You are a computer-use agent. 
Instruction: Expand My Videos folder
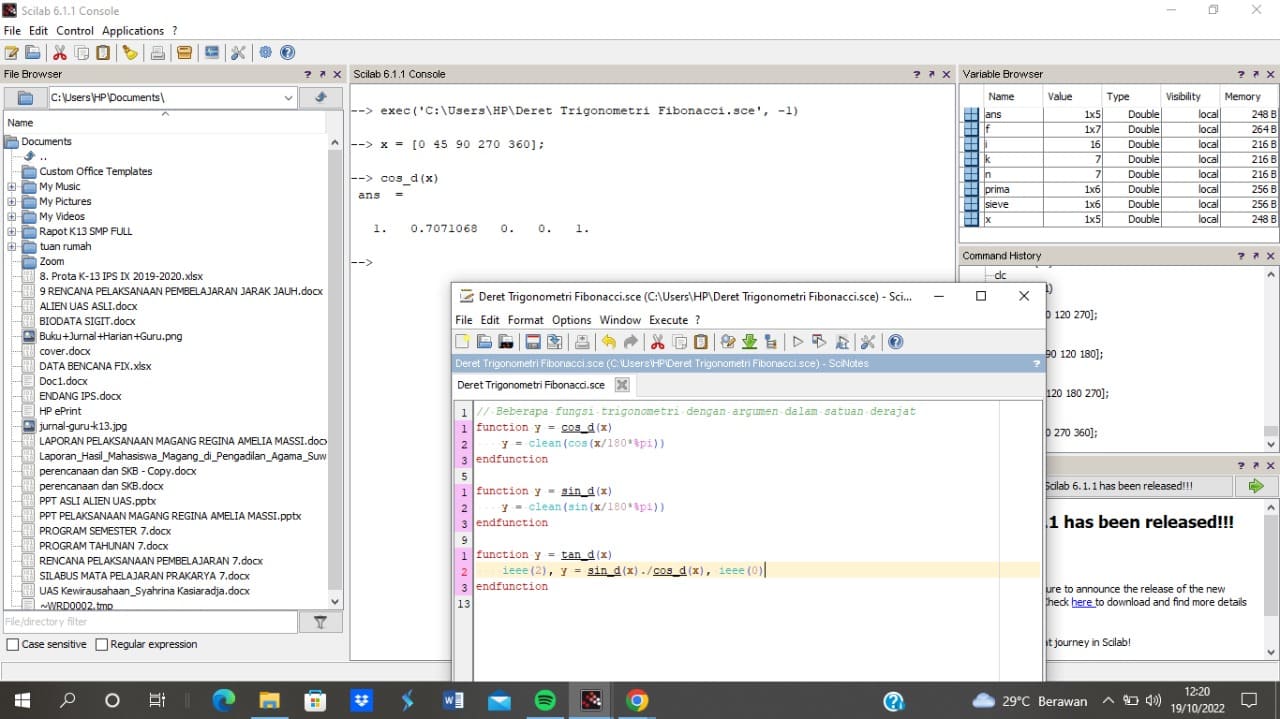tap(12, 217)
